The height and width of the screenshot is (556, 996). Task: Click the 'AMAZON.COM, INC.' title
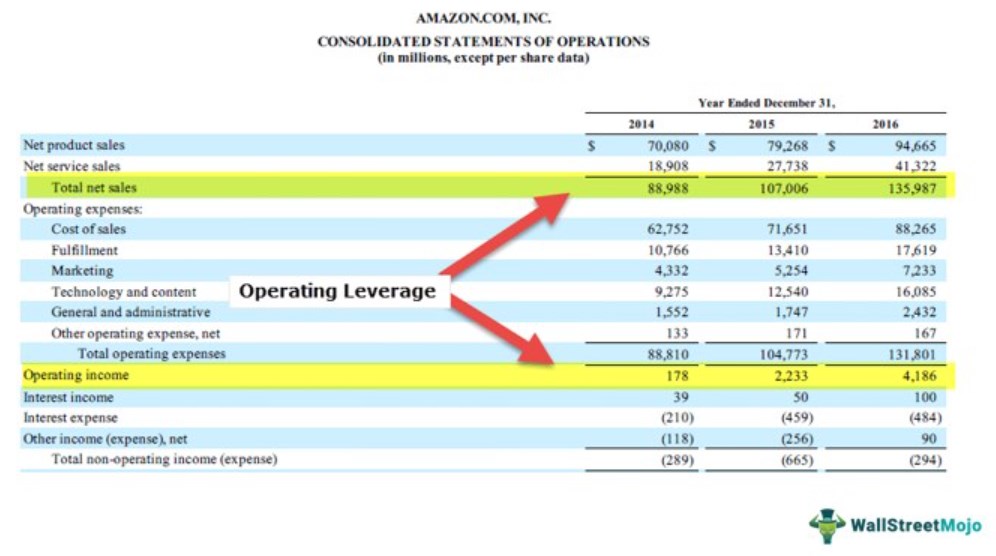(x=483, y=18)
